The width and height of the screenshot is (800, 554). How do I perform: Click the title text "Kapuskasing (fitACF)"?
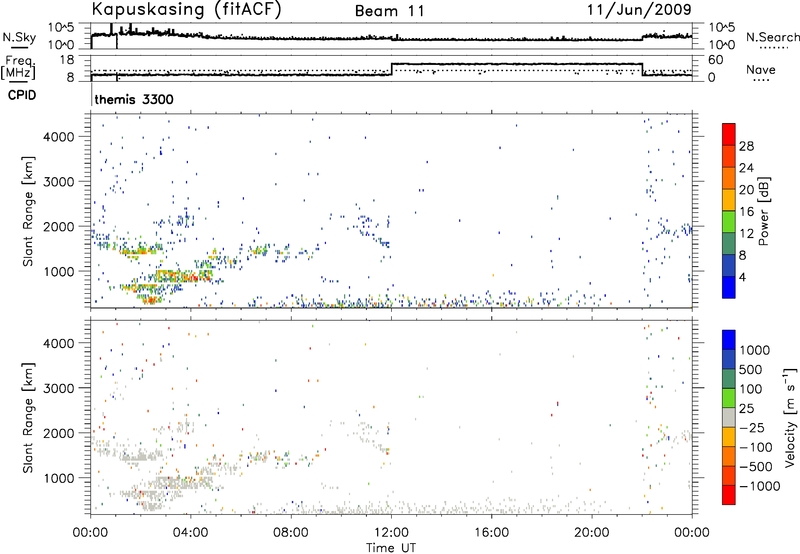(x=186, y=10)
